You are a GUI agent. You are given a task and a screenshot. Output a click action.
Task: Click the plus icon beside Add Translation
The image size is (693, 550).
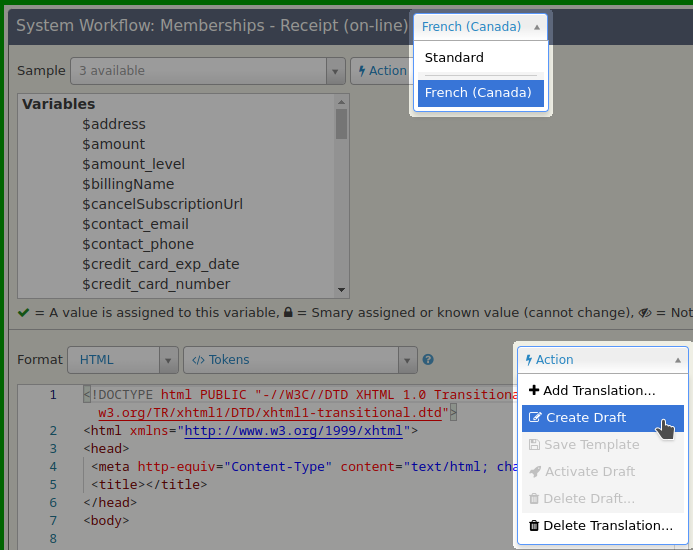(534, 391)
